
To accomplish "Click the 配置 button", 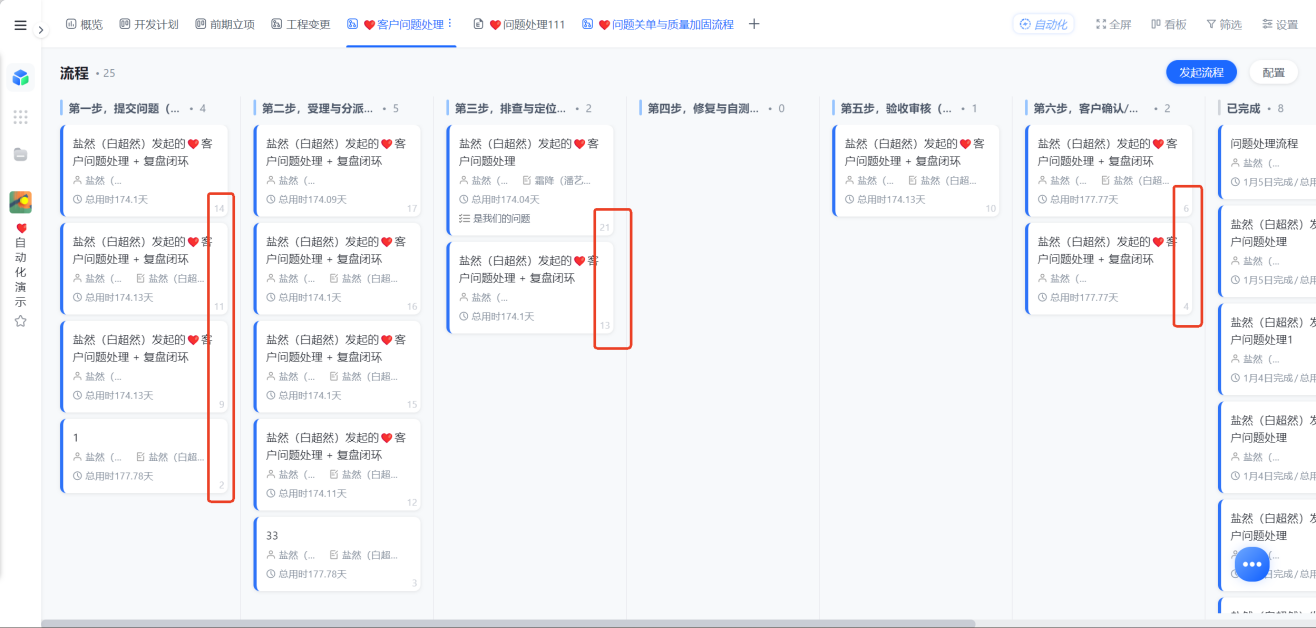I will point(1274,72).
